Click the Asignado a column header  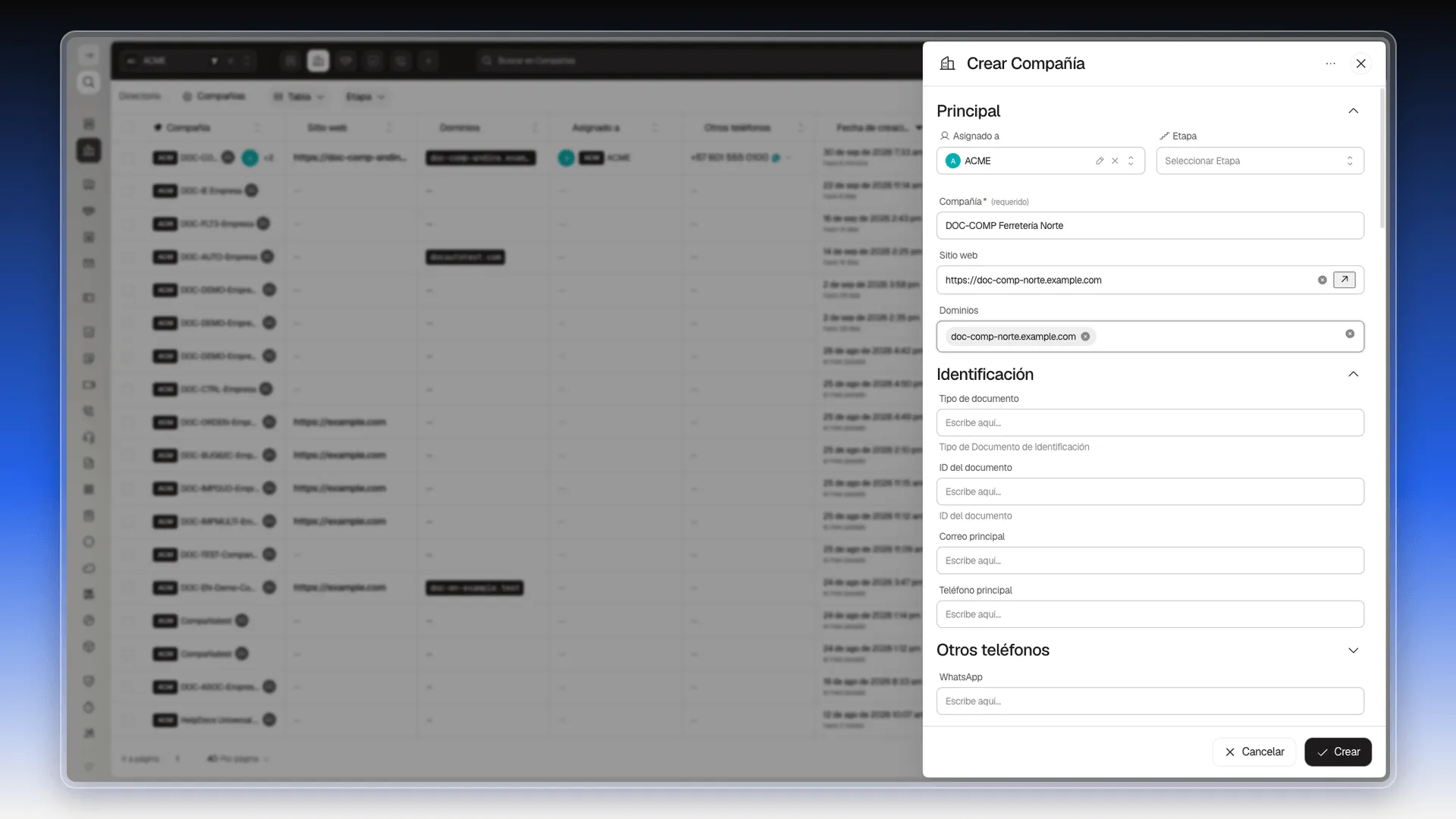tap(595, 127)
